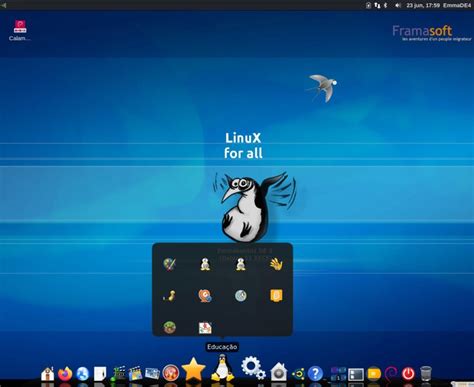Click the Bluetooth icon in top panel

pos(386,5)
